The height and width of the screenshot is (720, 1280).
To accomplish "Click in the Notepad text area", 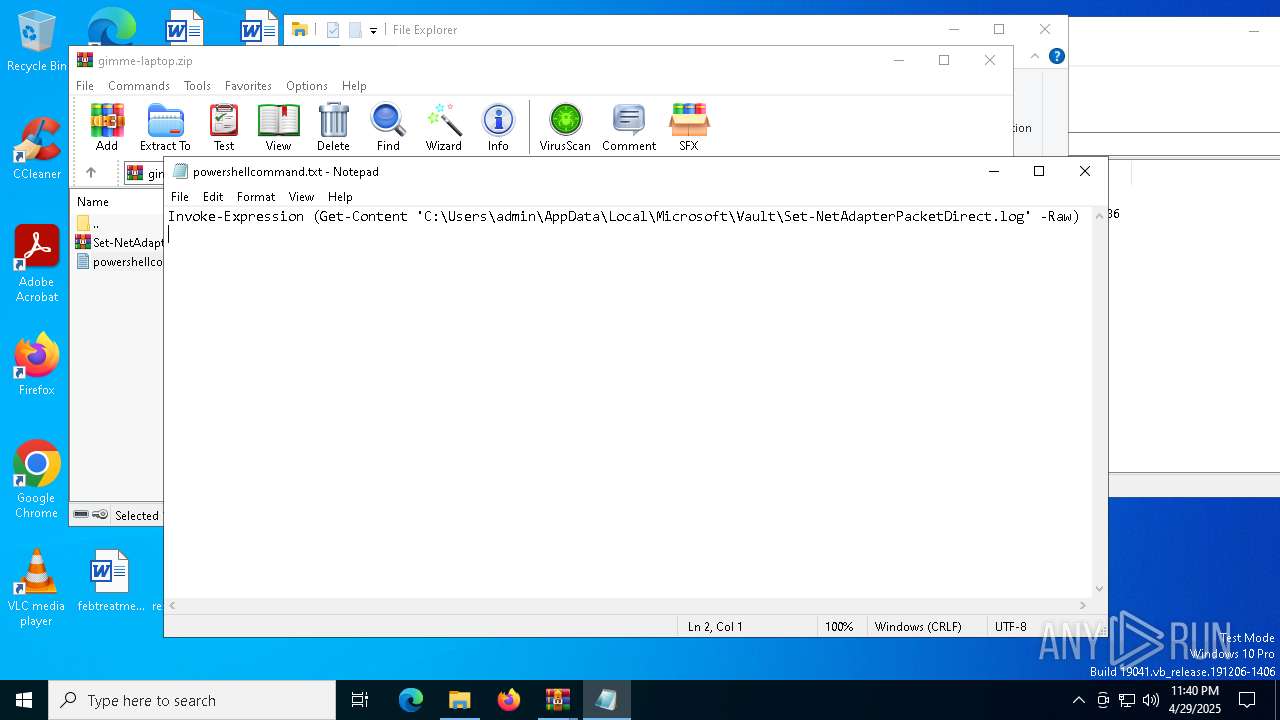I will [x=628, y=400].
